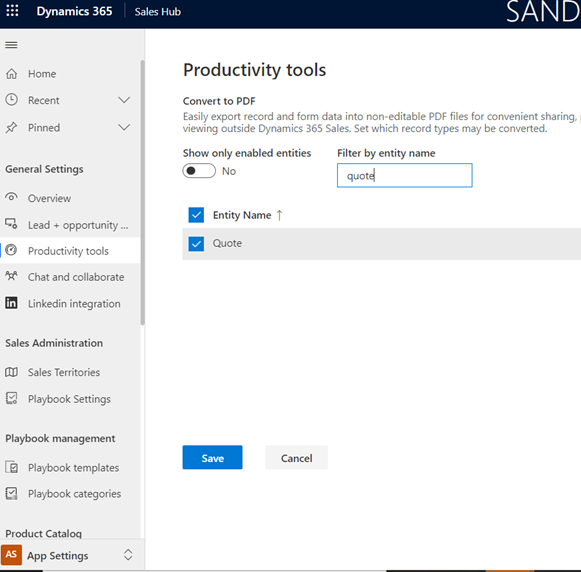Open Playbook categories page
This screenshot has height=572, width=581.
(x=70, y=494)
